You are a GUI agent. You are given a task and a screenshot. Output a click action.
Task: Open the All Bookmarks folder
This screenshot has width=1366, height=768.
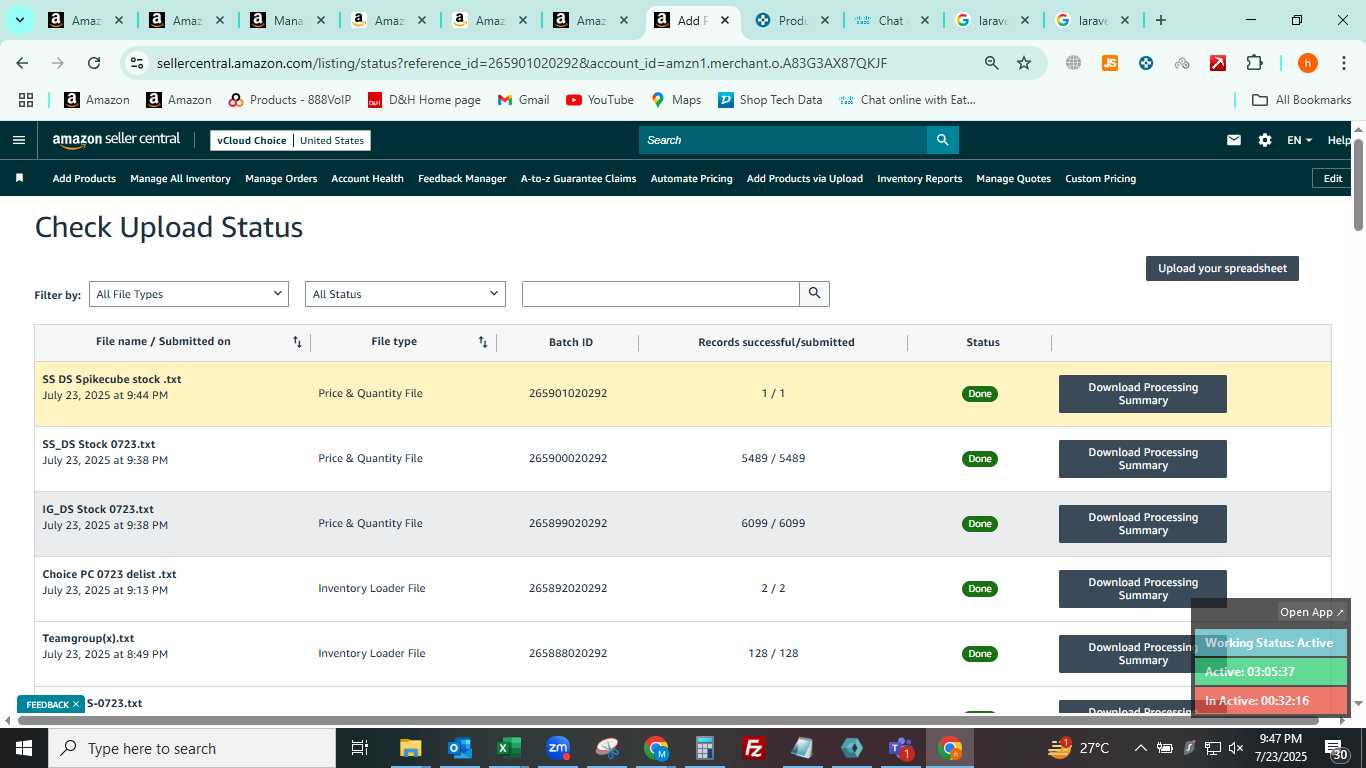1302,100
